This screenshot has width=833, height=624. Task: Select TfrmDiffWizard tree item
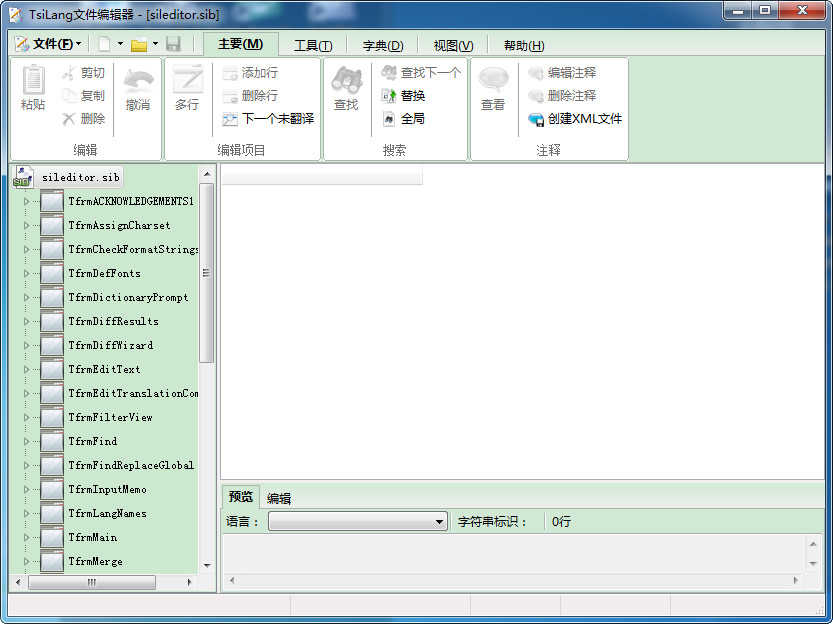[110, 345]
